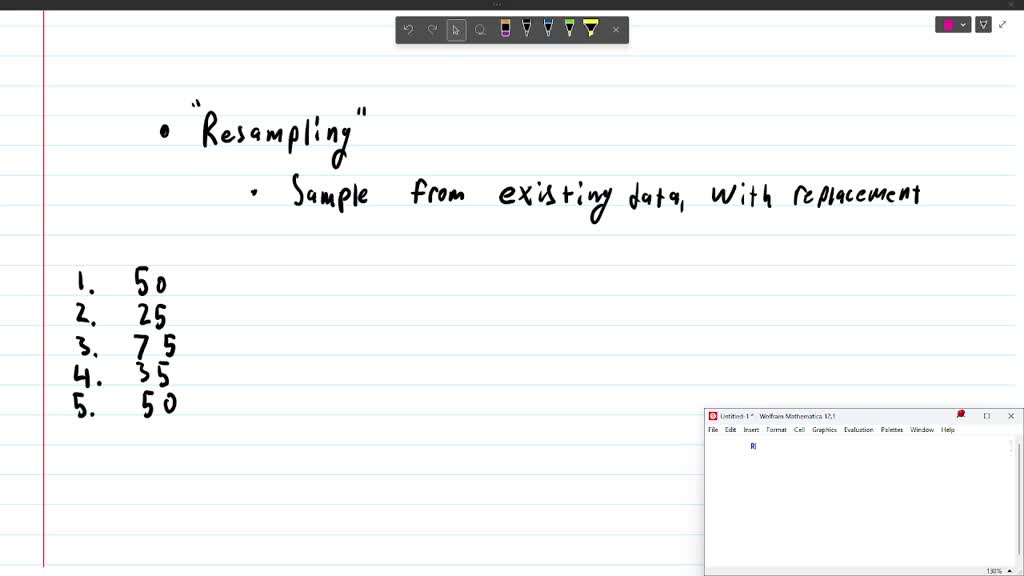1024x576 pixels.
Task: Open the Evaluation menu in Mathematica
Action: click(858, 429)
